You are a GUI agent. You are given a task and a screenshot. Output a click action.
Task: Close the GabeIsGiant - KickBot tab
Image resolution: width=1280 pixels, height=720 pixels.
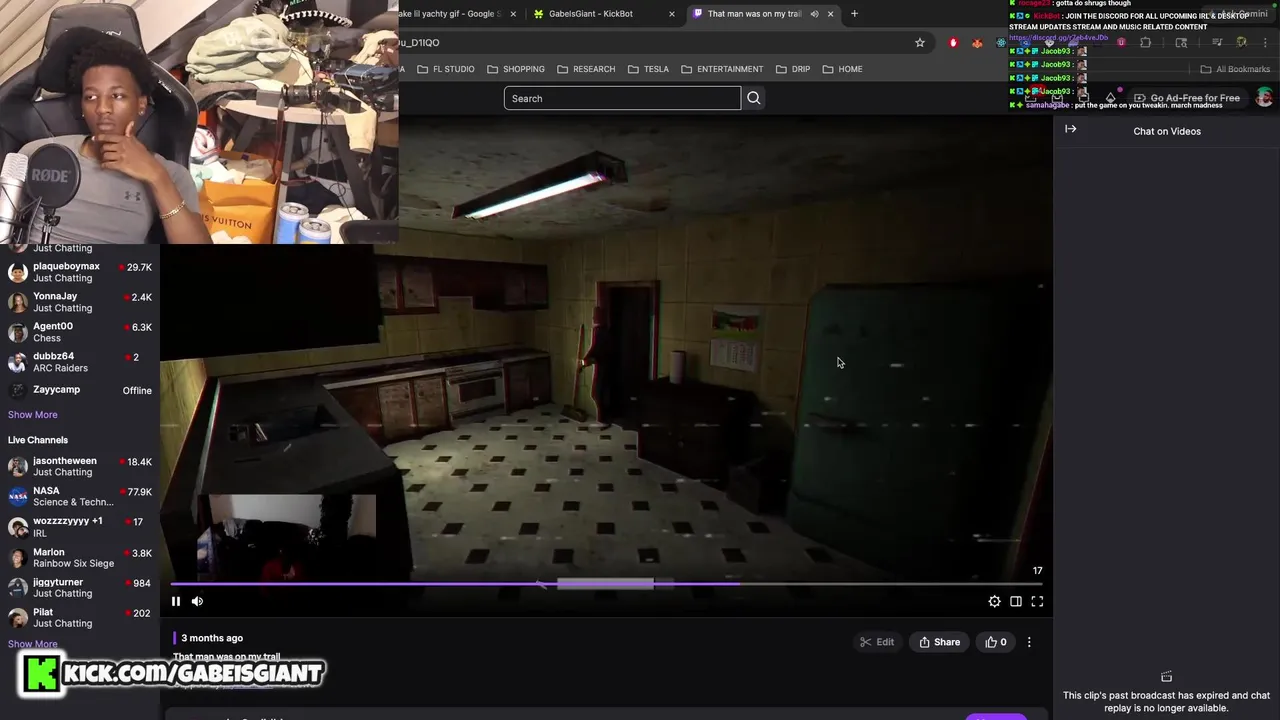[x=672, y=14]
